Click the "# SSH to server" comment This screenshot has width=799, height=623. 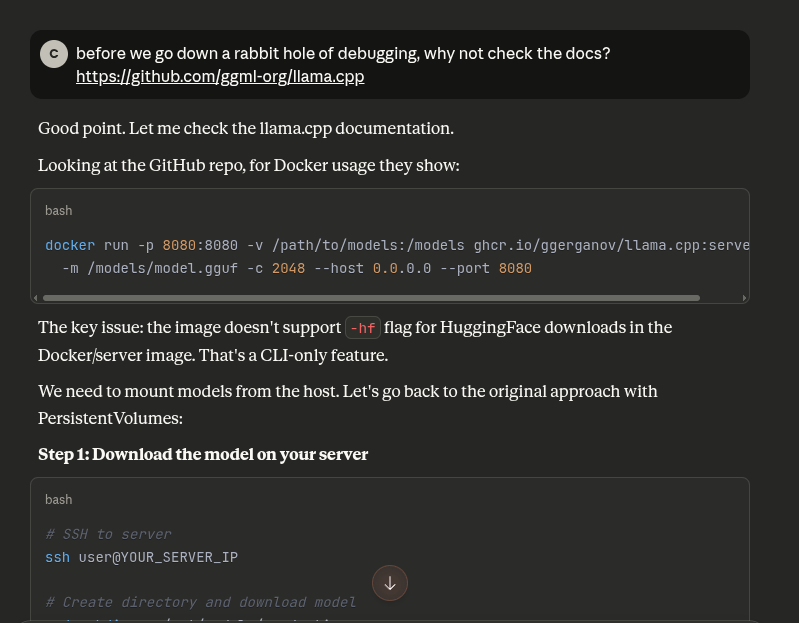(108, 534)
